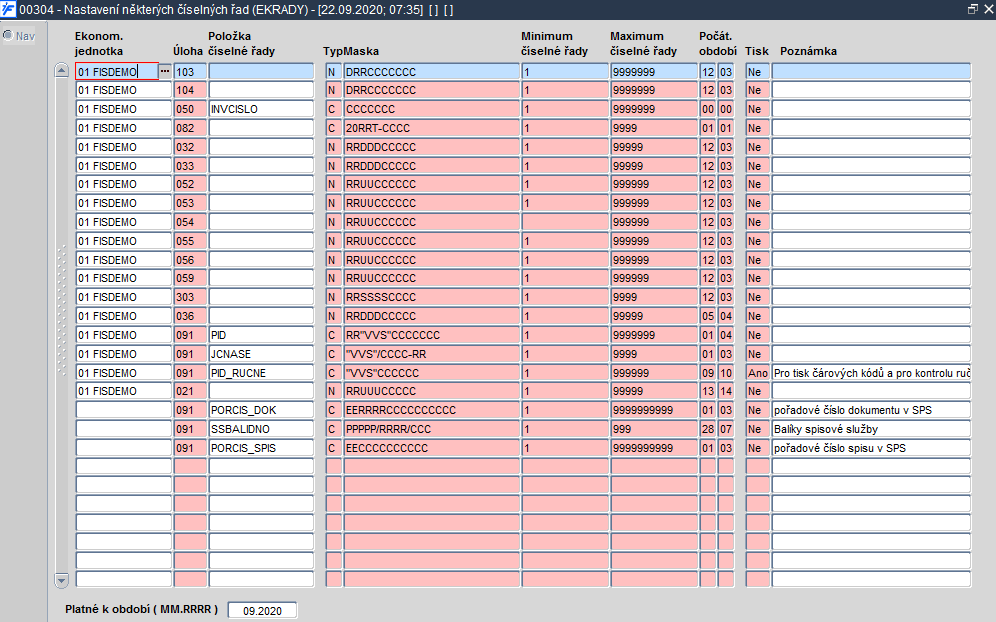
Task: Click the Tisk column header
Action: coord(757,51)
